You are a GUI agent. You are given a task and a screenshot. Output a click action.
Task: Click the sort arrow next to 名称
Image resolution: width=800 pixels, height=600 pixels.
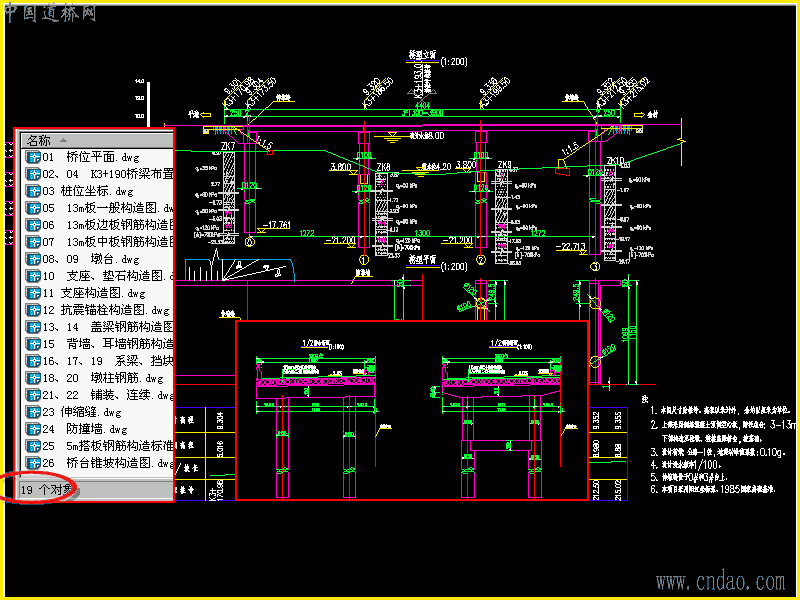(63, 140)
